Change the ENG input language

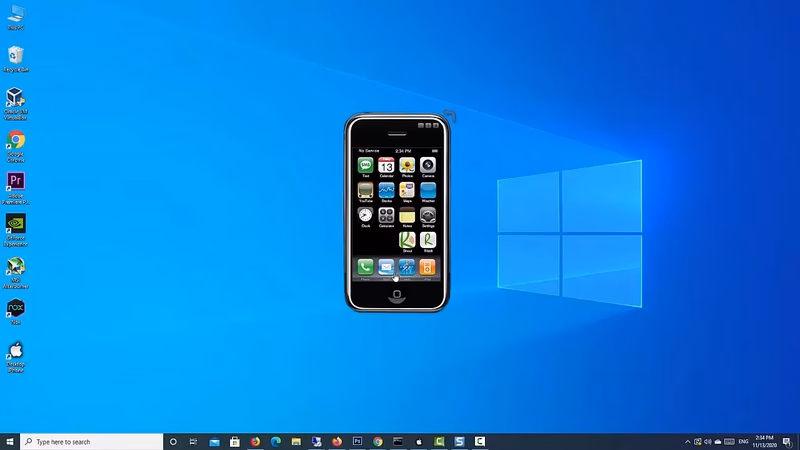[743, 442]
